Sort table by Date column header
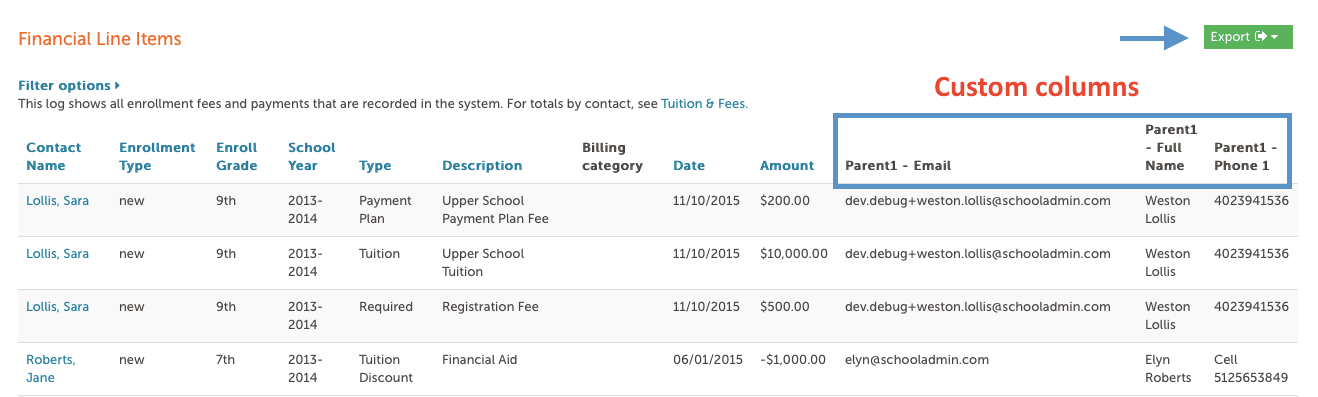 click(x=689, y=166)
